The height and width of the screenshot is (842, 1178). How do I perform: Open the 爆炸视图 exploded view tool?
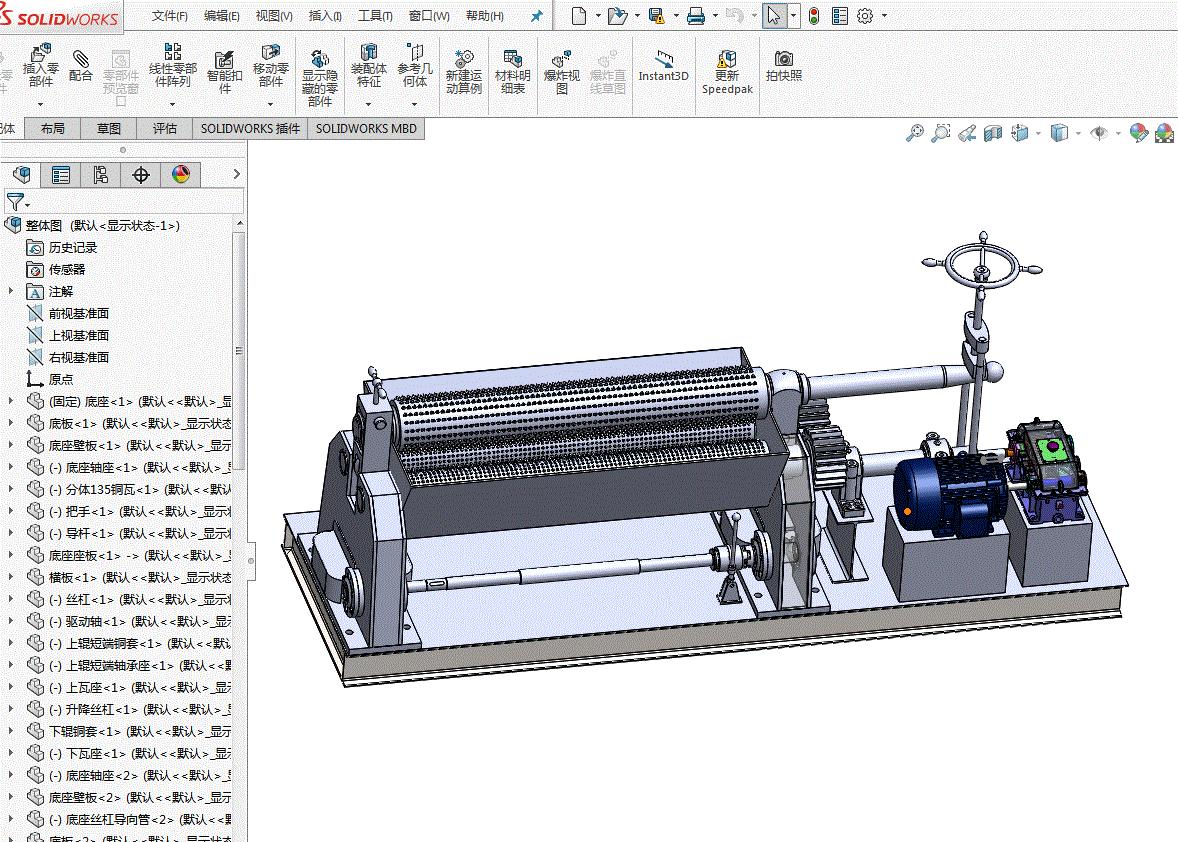click(x=561, y=60)
